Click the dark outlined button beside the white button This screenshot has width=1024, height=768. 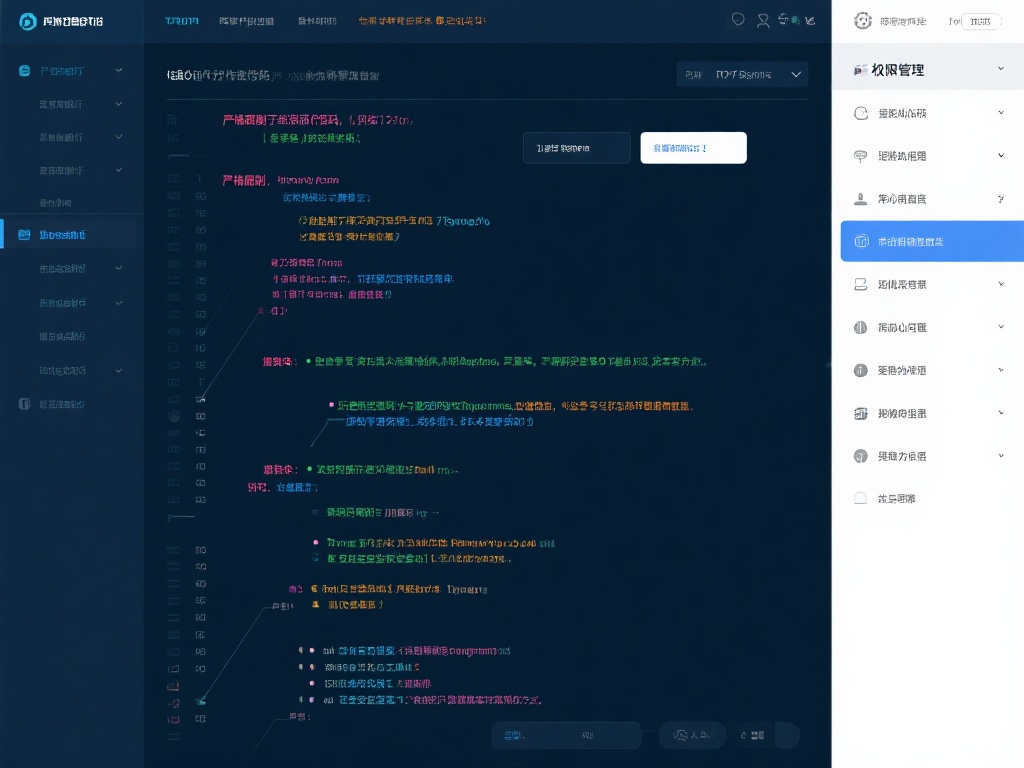click(576, 148)
